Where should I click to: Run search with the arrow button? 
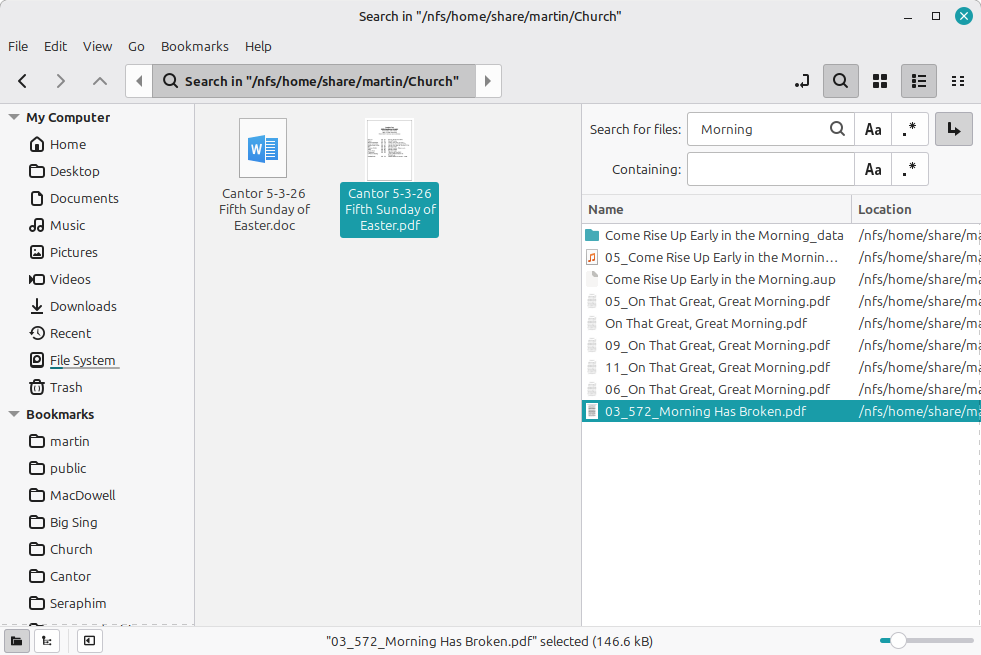coord(953,129)
